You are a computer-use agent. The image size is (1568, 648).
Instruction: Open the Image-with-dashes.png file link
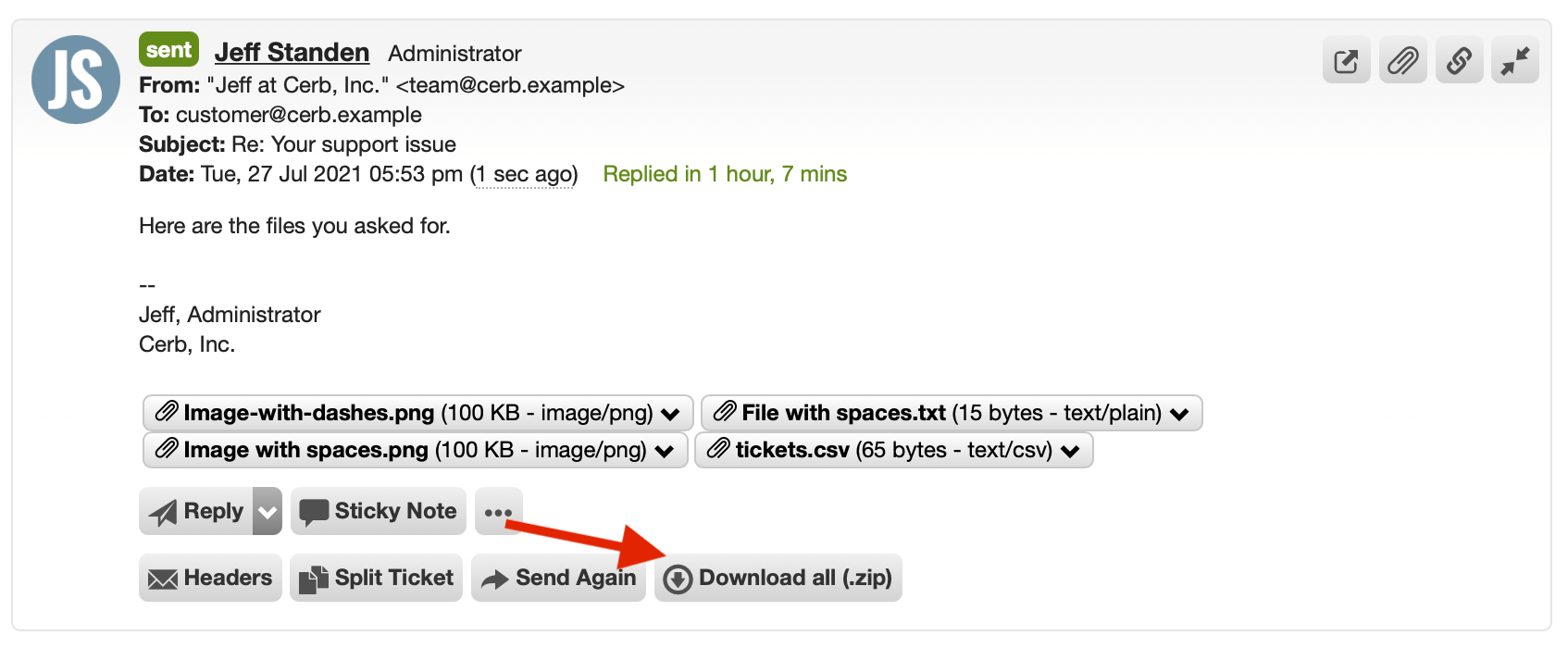[309, 413]
